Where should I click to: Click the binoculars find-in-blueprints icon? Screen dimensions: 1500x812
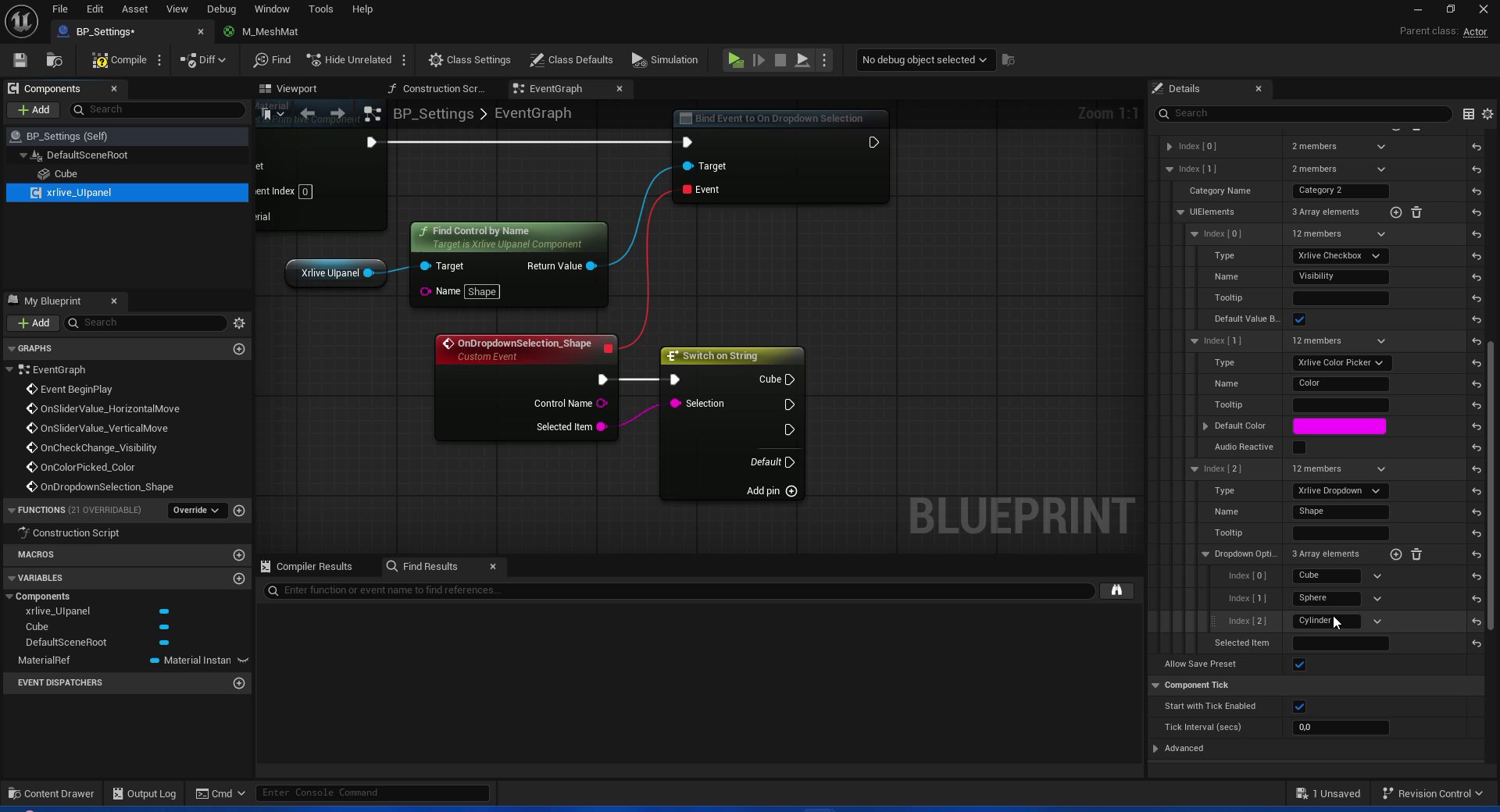pos(1116,591)
